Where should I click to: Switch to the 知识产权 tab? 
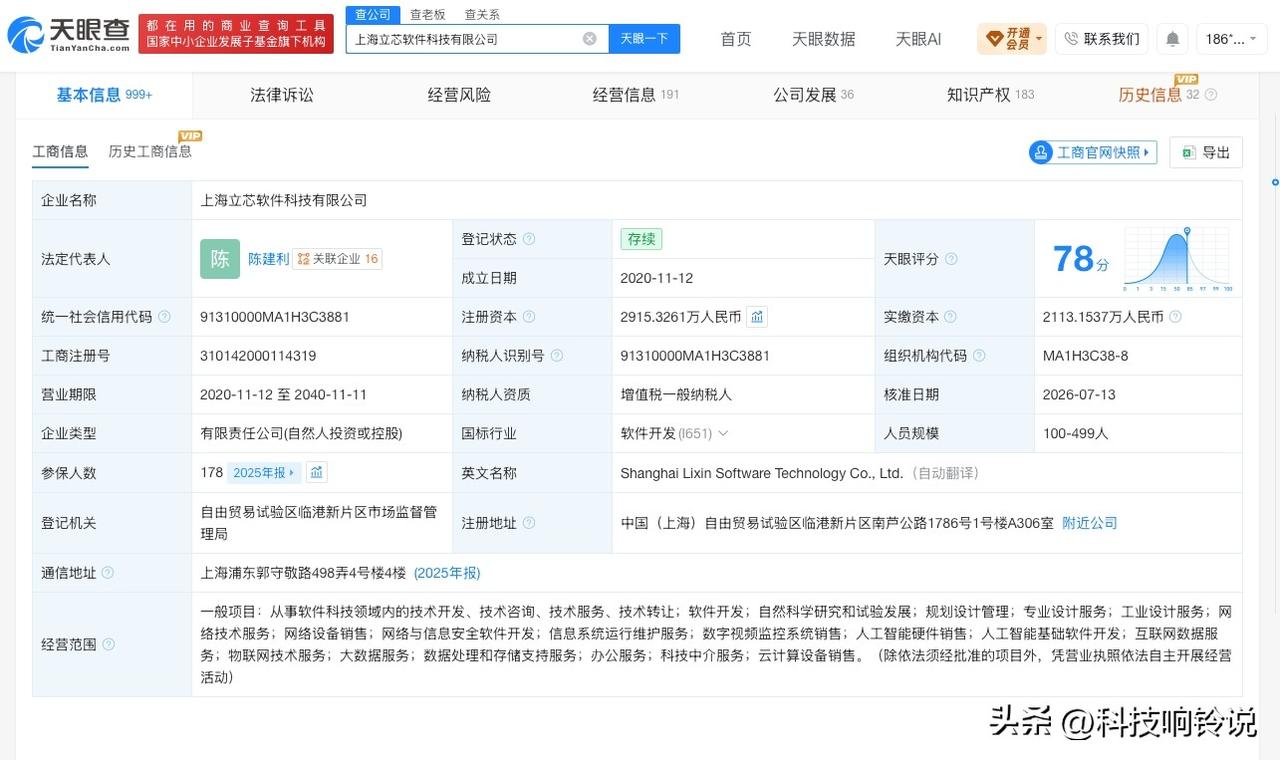pyautogui.click(x=990, y=95)
